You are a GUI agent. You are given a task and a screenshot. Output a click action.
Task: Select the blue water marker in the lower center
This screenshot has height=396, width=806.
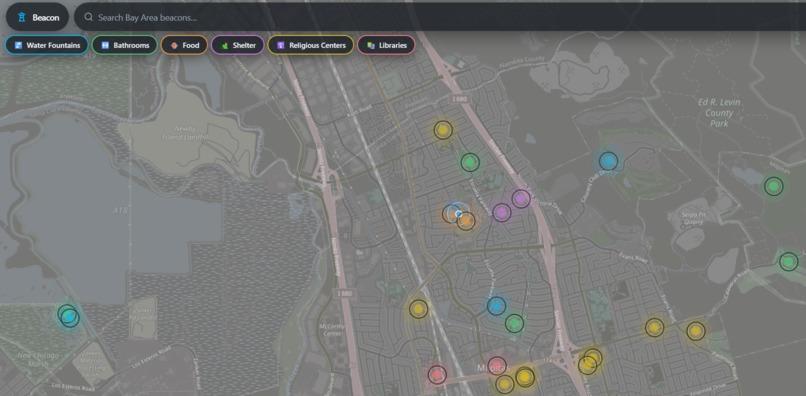497,306
